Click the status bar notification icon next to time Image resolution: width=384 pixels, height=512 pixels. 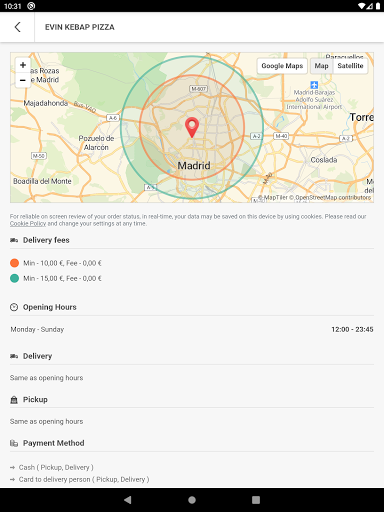coord(31,6)
